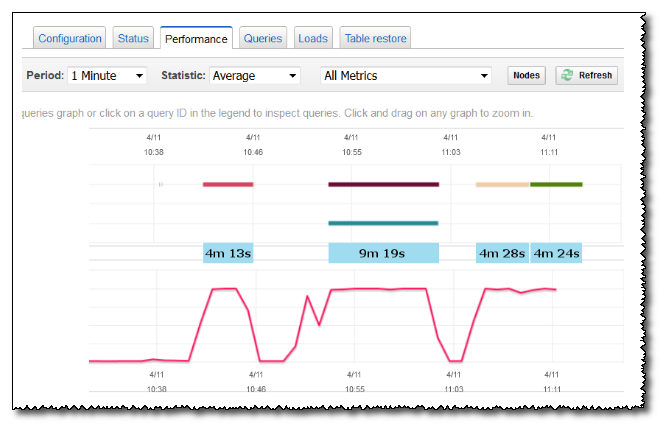
Task: Go to the Queries tab
Action: tap(263, 39)
